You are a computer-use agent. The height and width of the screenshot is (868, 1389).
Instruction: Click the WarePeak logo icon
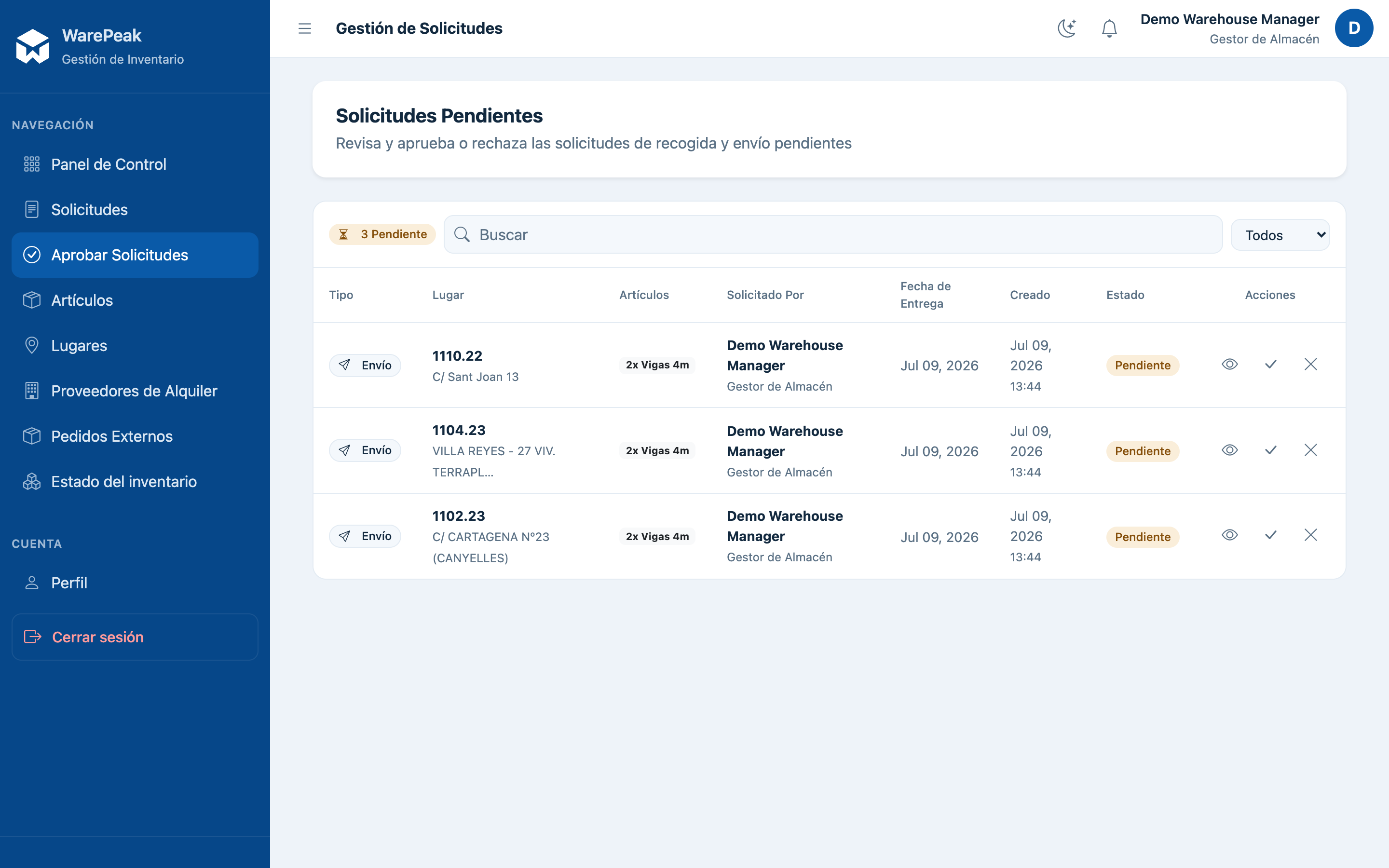pos(33,46)
